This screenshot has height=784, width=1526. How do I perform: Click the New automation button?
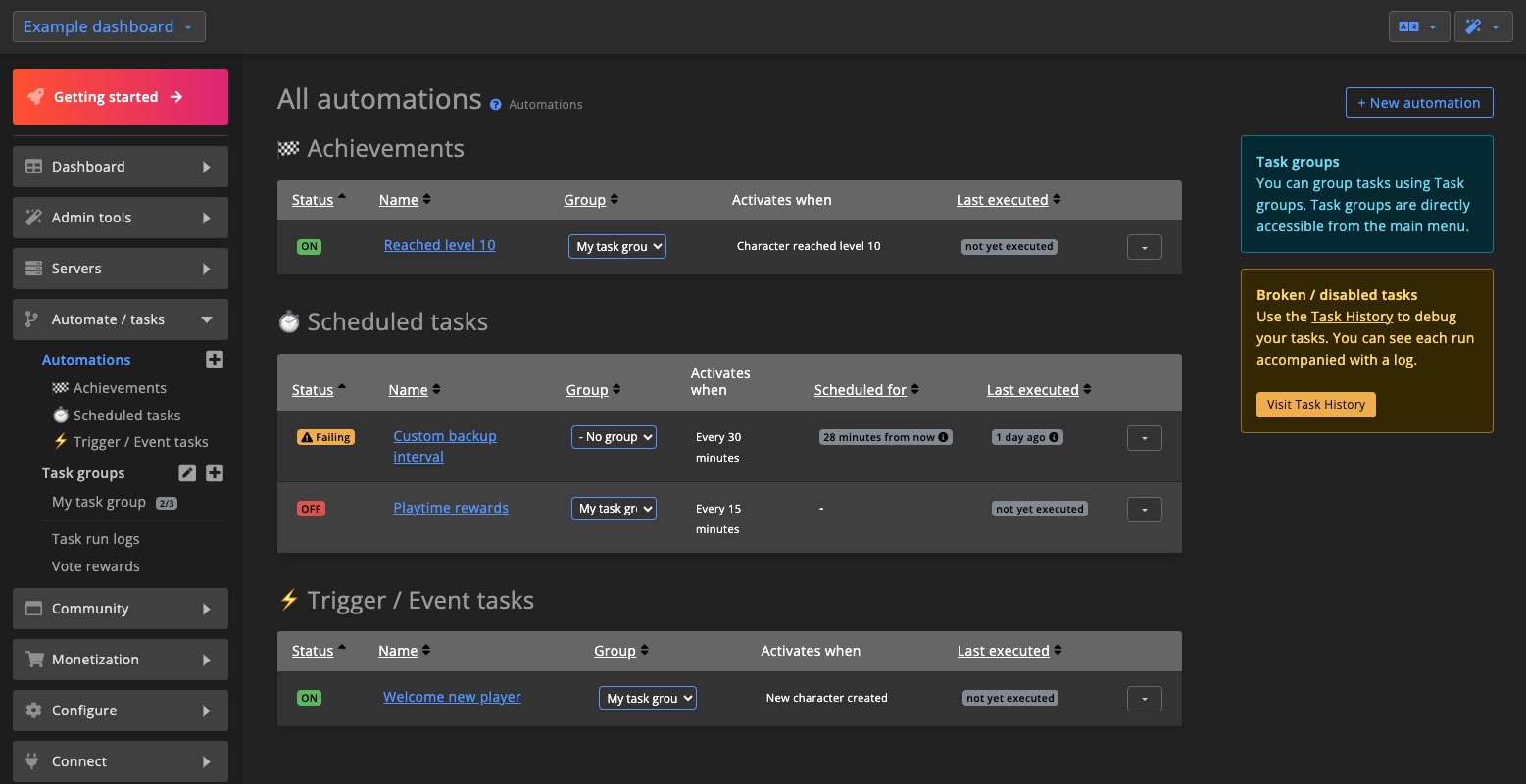[1418, 102]
